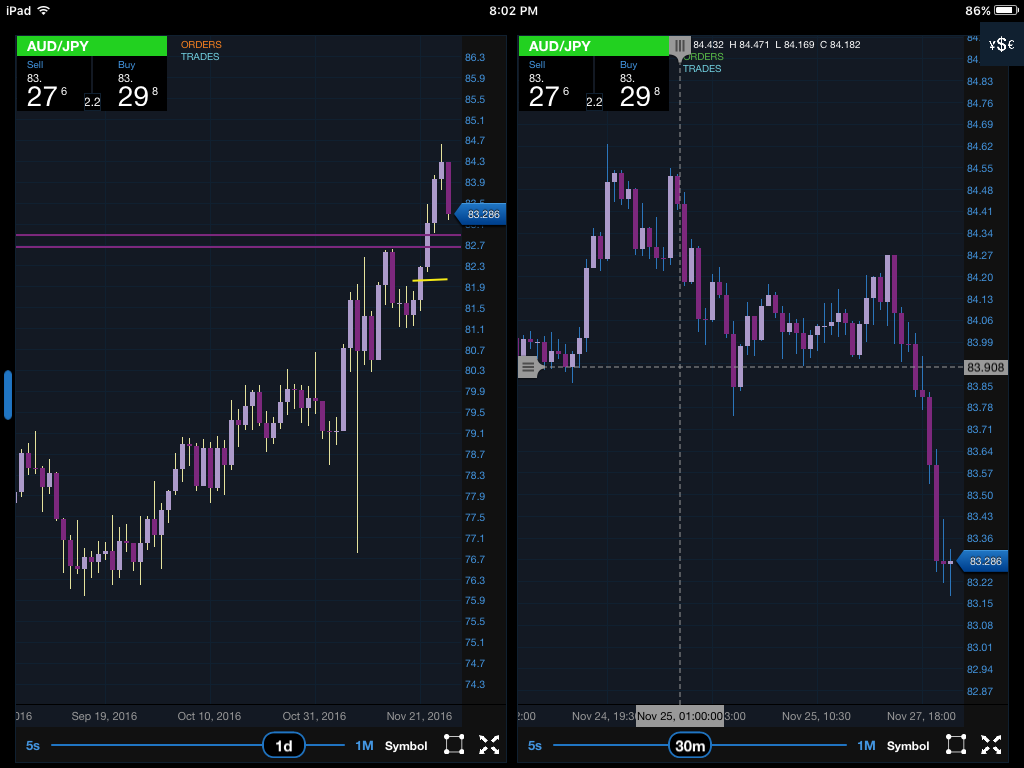Set left chart timeframe to 5s
The image size is (1024, 768).
33,745
